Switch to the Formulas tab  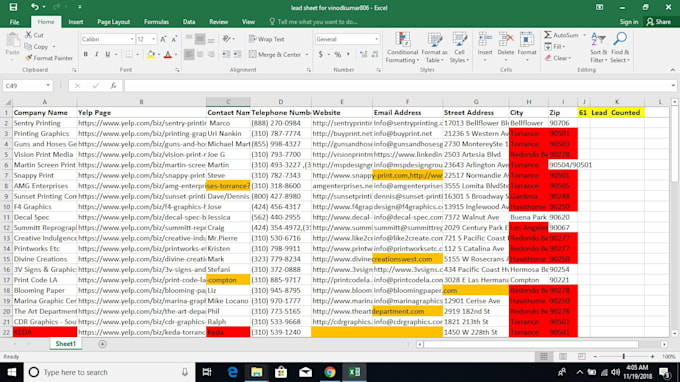pyautogui.click(x=156, y=22)
